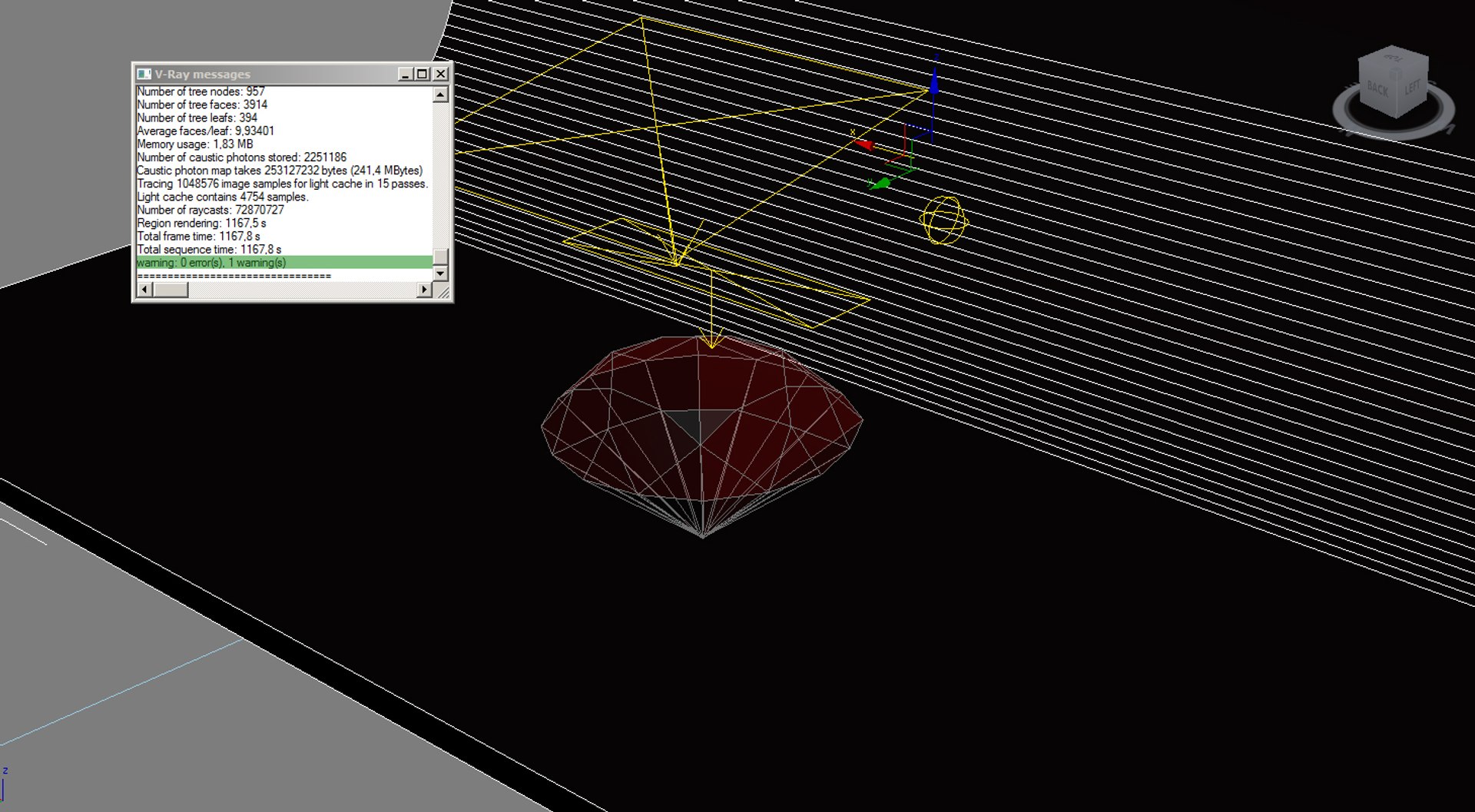Click the horizontal scrollbar left arrow
Image resolution: width=1475 pixels, height=812 pixels.
tap(144, 290)
